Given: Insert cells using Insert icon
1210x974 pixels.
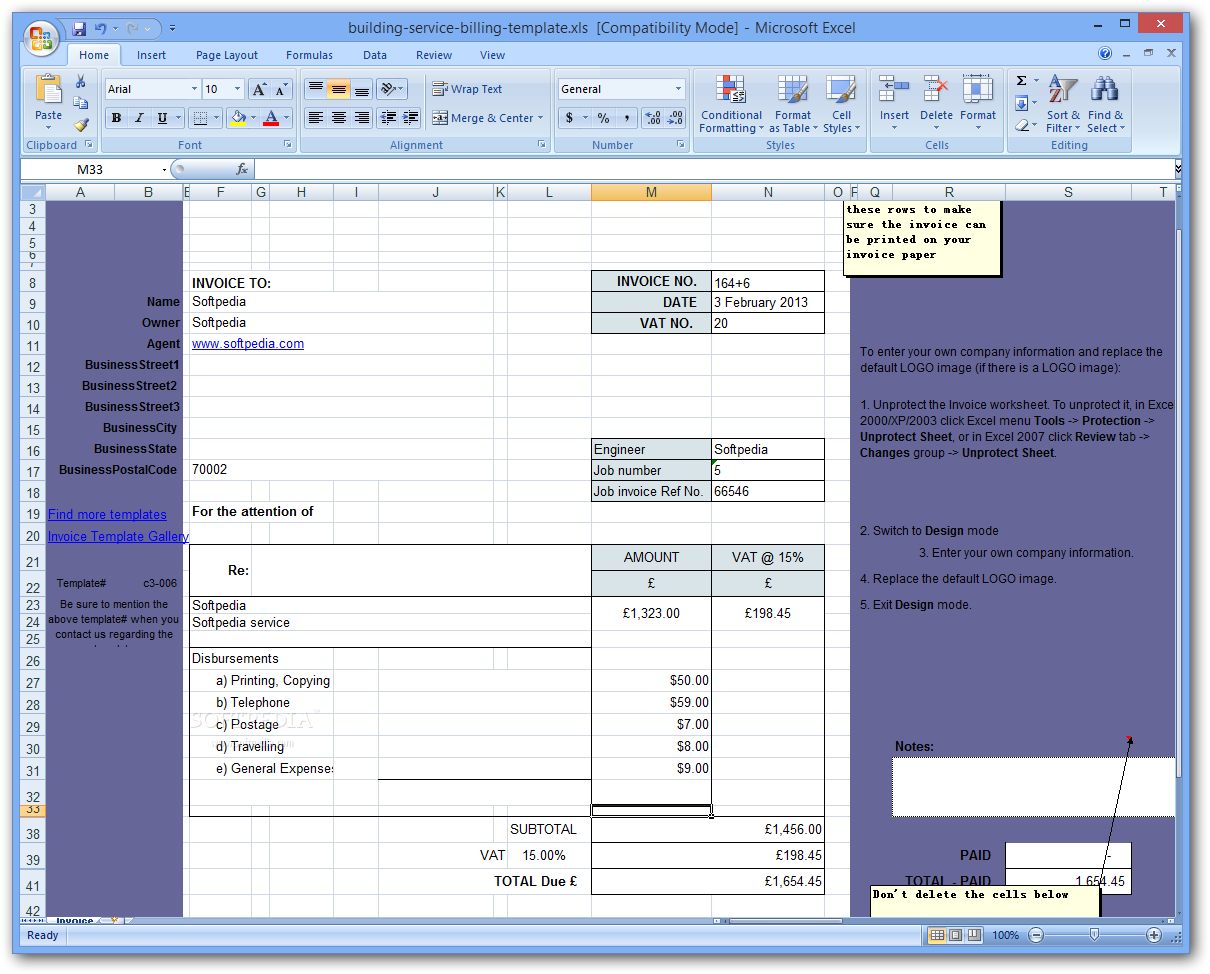Looking at the screenshot, I should [x=894, y=90].
